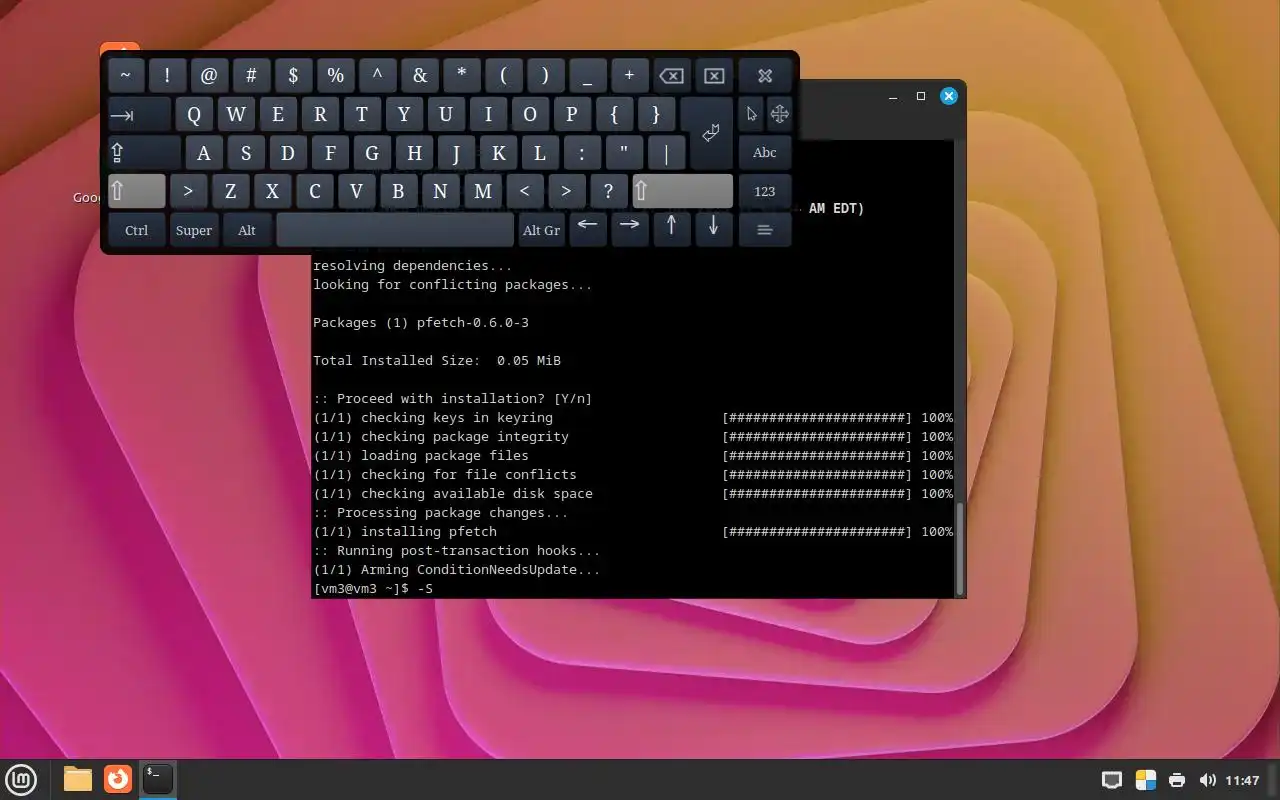
Task: Tap the underscore key
Action: point(587,75)
